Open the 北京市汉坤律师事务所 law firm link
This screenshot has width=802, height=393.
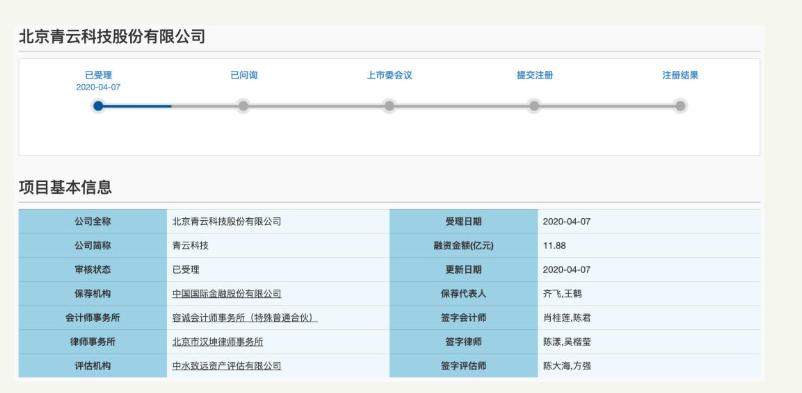[217, 342]
